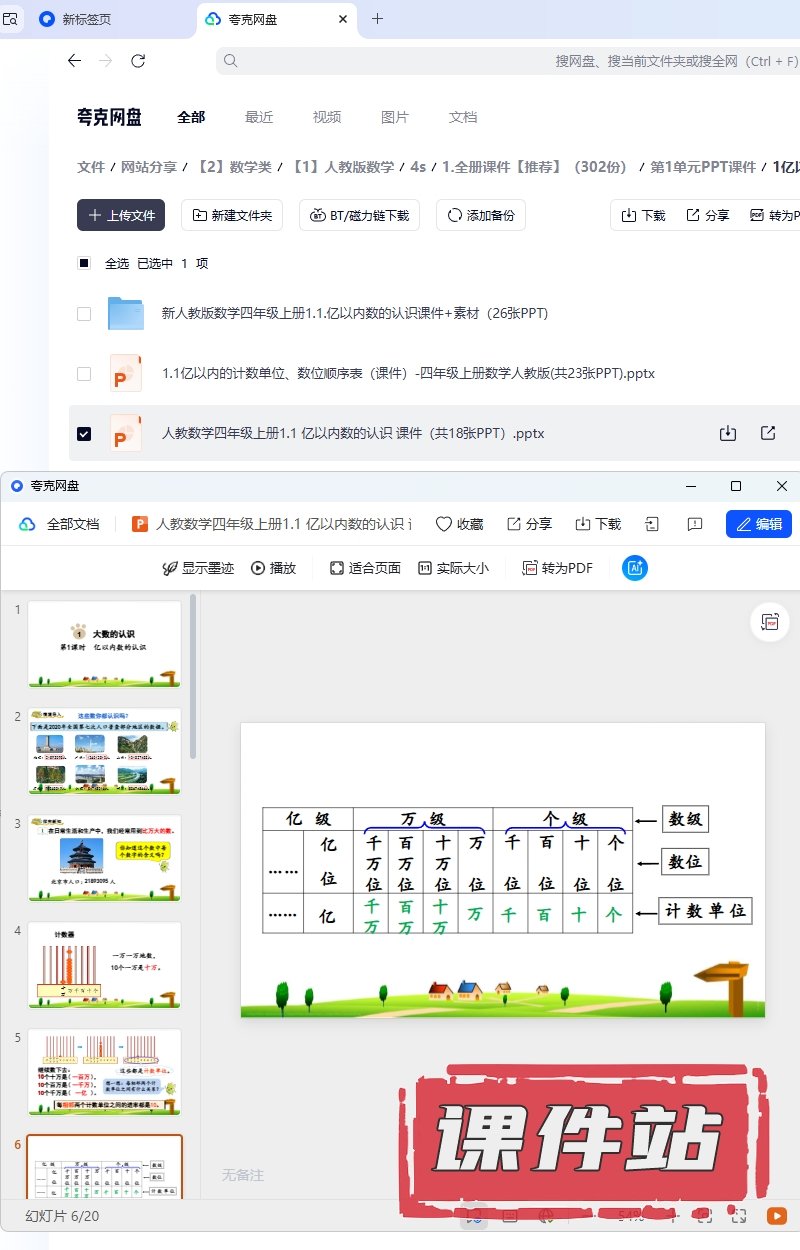Click the 上传文件 button
This screenshot has height=1250, width=800.
coord(121,215)
